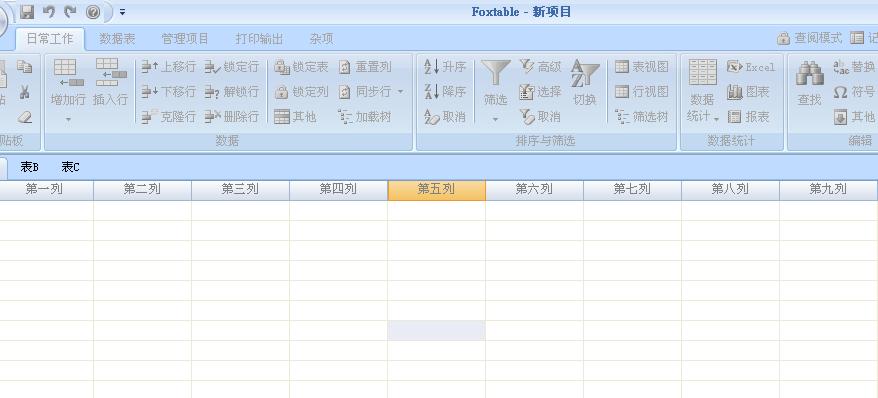Viewport: 878px width, 398px height.
Task: Click the save floppy disk icon
Action: click(x=27, y=11)
